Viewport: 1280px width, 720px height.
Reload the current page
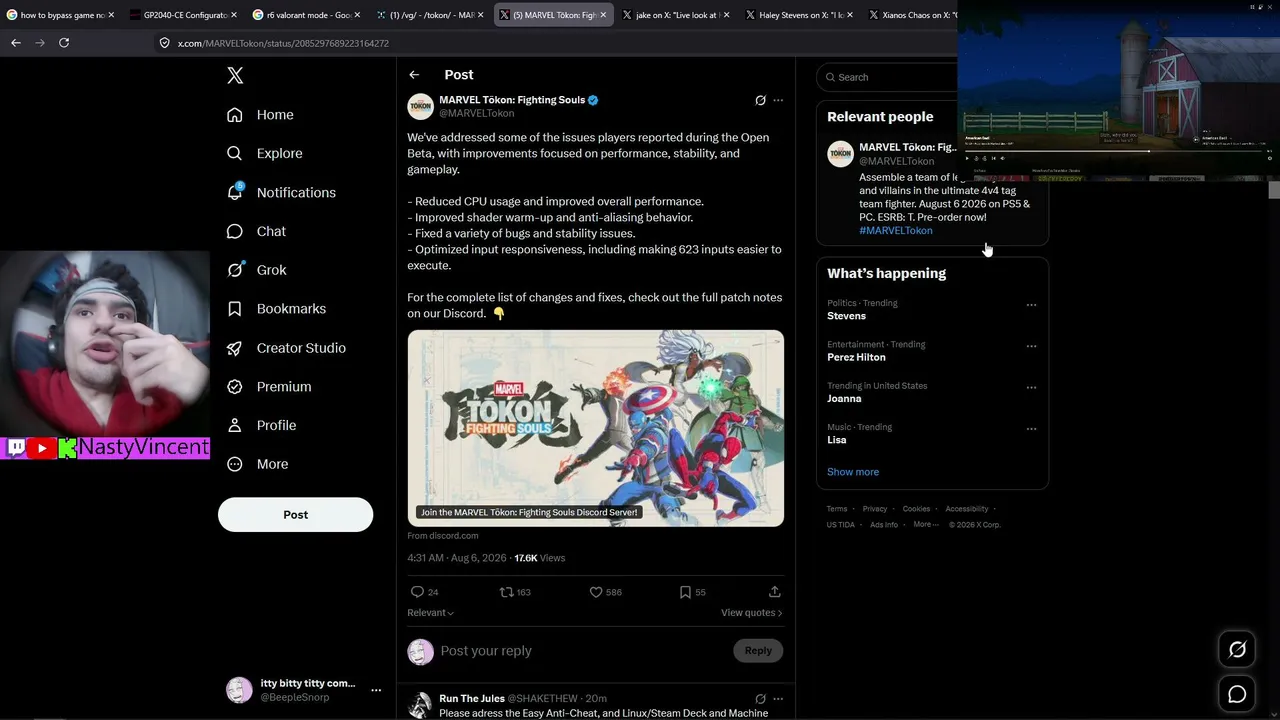(x=64, y=43)
